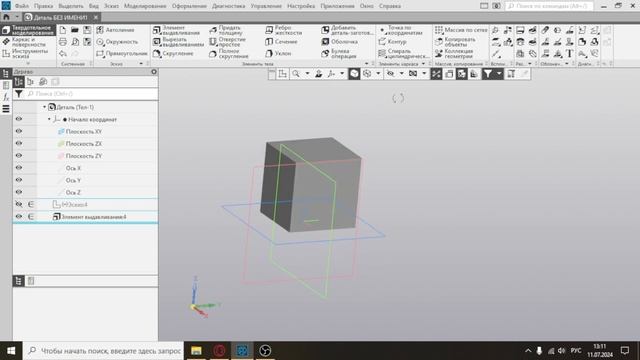Click the text T annotation tool
The width and height of the screenshot is (640, 360).
[x=570, y=53]
